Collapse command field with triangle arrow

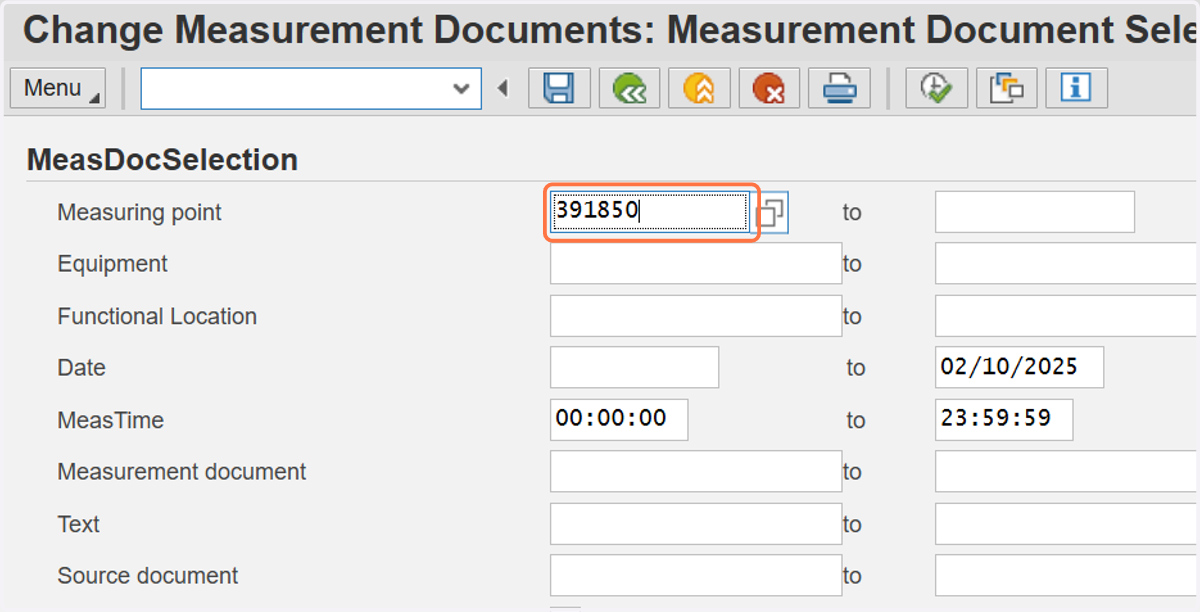click(x=503, y=89)
